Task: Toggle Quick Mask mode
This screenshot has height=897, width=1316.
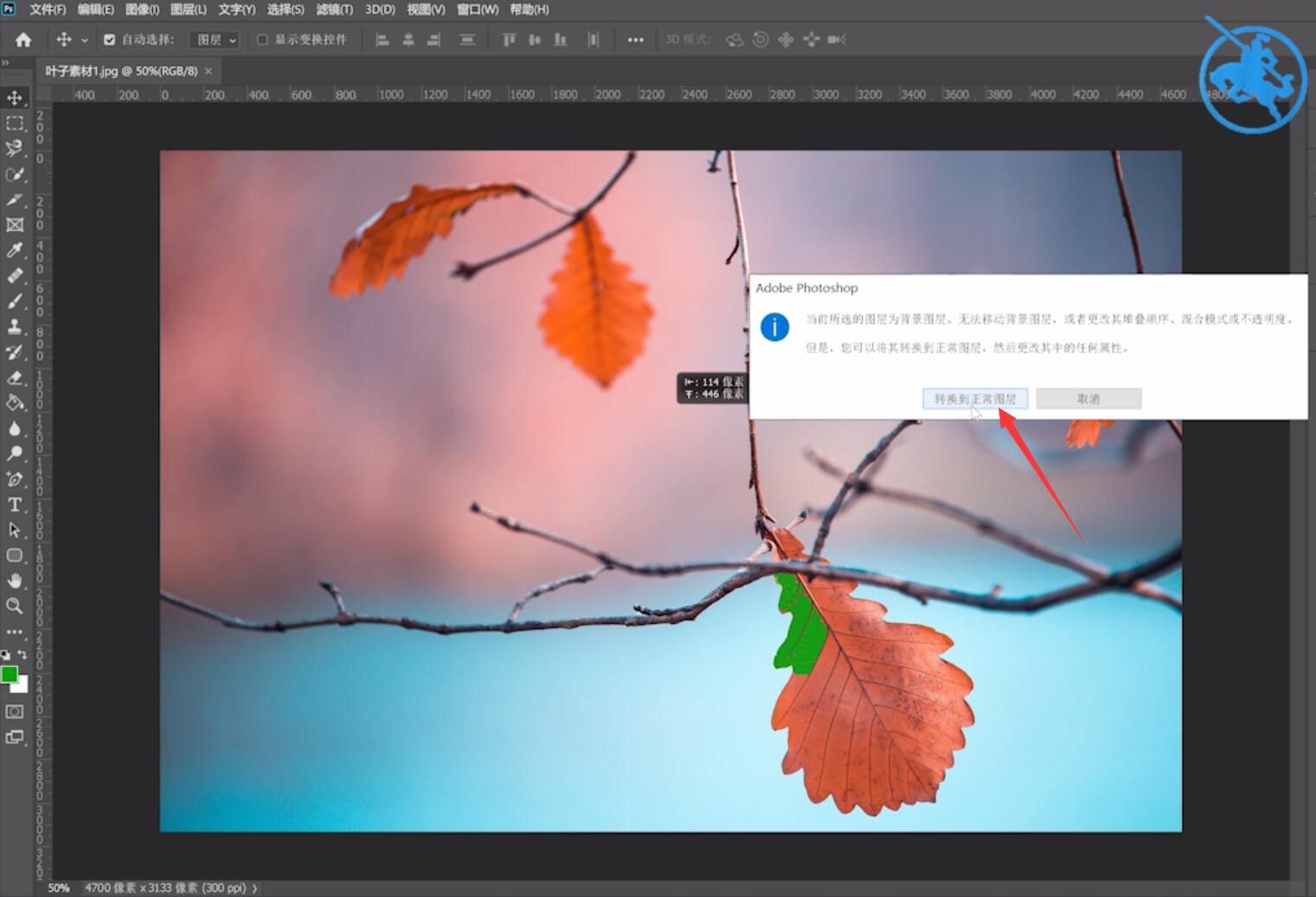Action: pos(15,711)
